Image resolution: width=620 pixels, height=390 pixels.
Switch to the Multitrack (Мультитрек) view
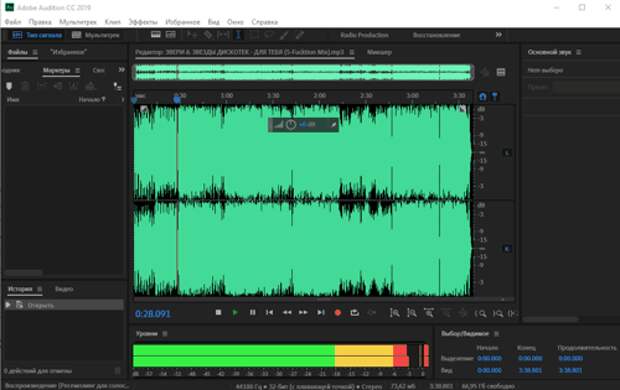point(96,35)
